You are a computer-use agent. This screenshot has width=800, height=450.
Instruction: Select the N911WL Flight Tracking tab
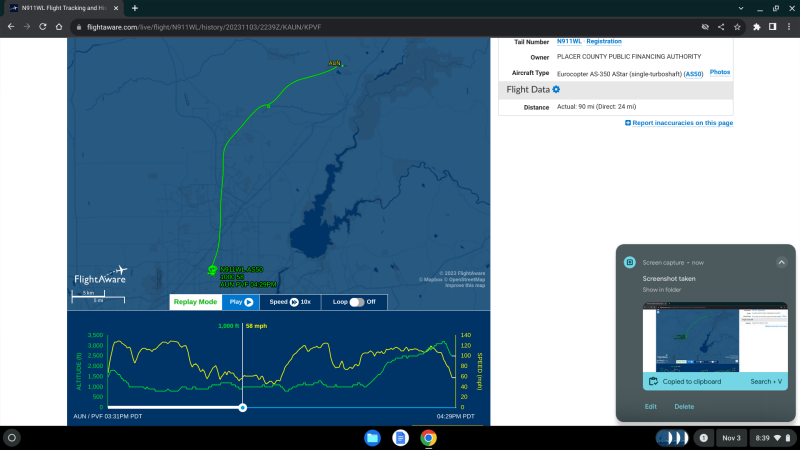coord(64,8)
